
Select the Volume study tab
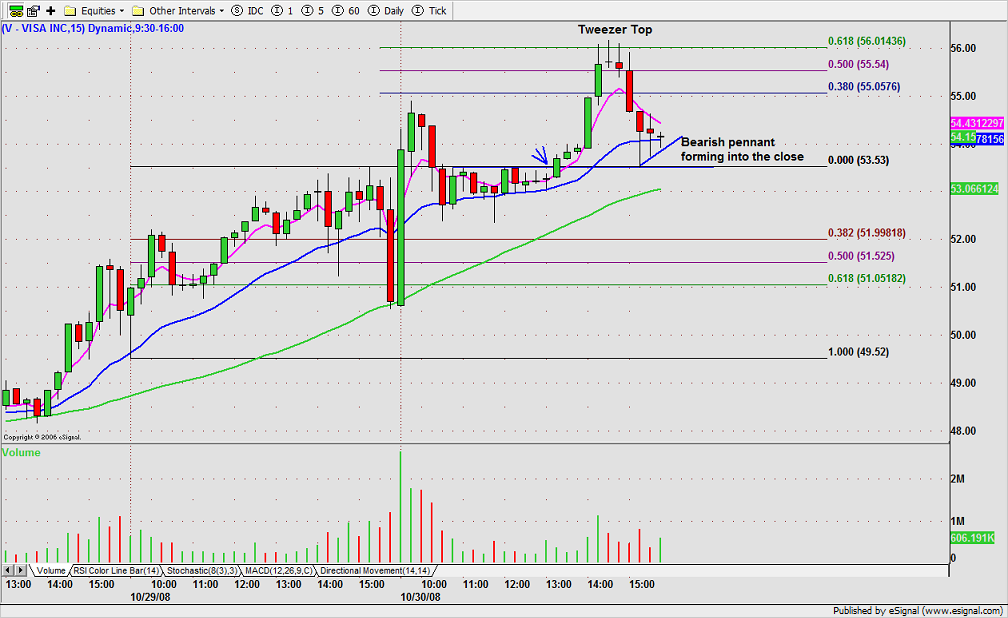[x=50, y=570]
